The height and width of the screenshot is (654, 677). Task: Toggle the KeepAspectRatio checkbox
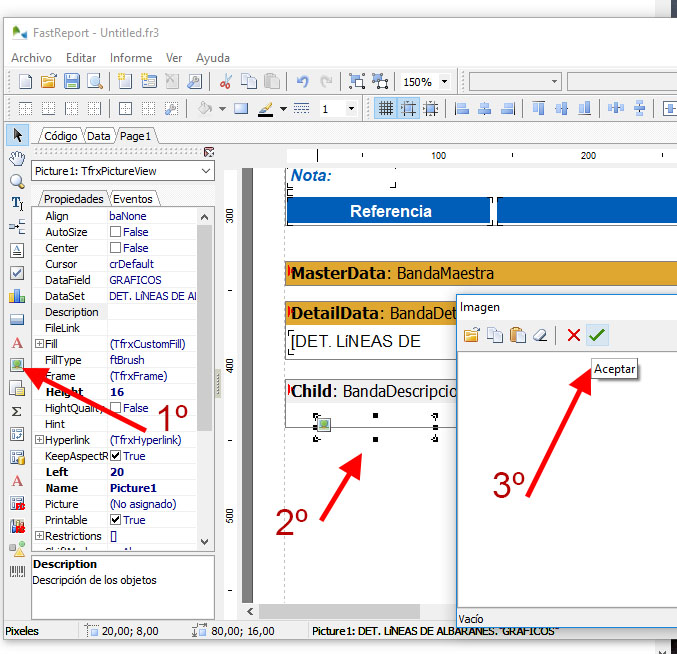(x=115, y=456)
